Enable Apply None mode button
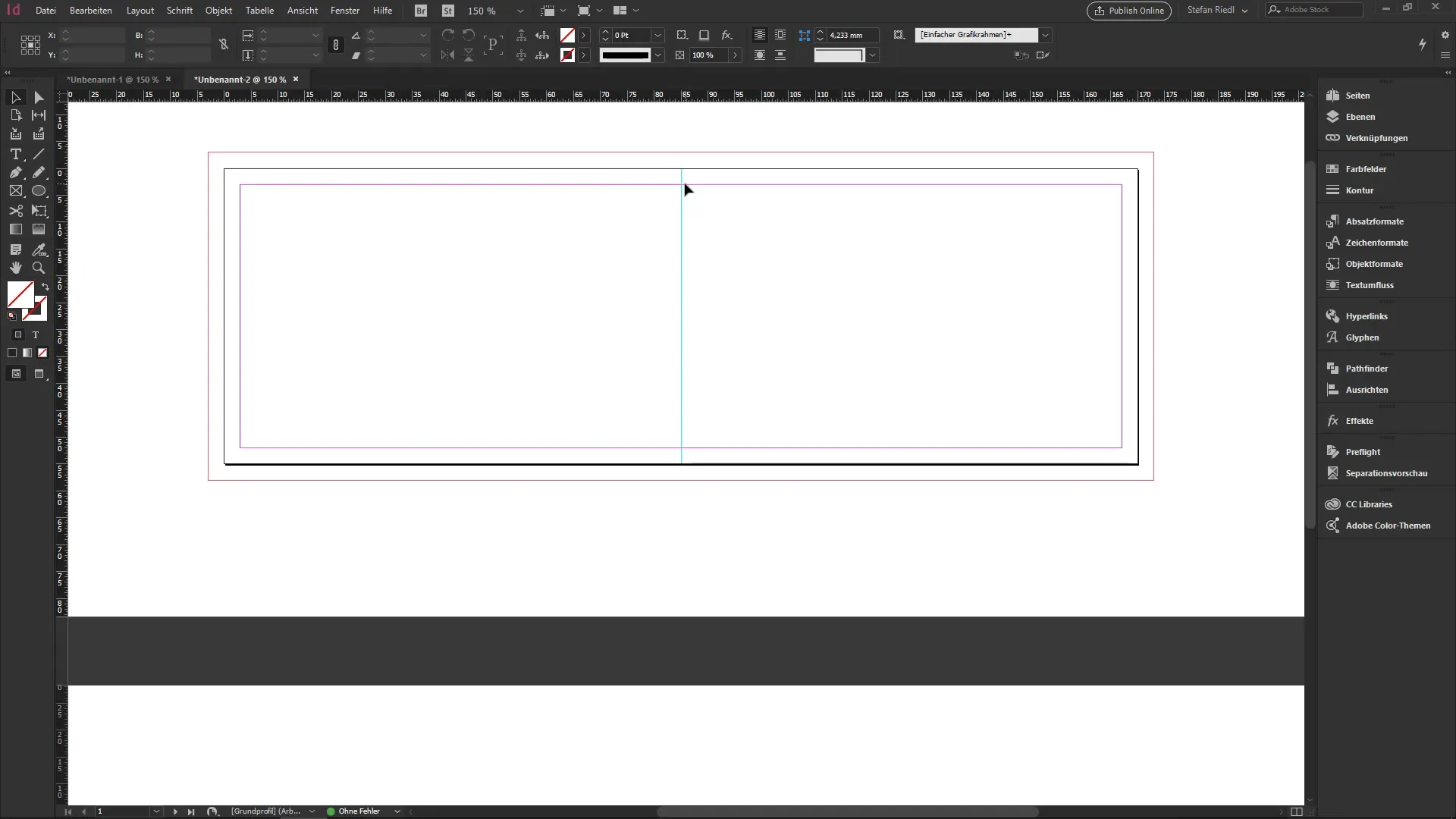 click(42, 353)
